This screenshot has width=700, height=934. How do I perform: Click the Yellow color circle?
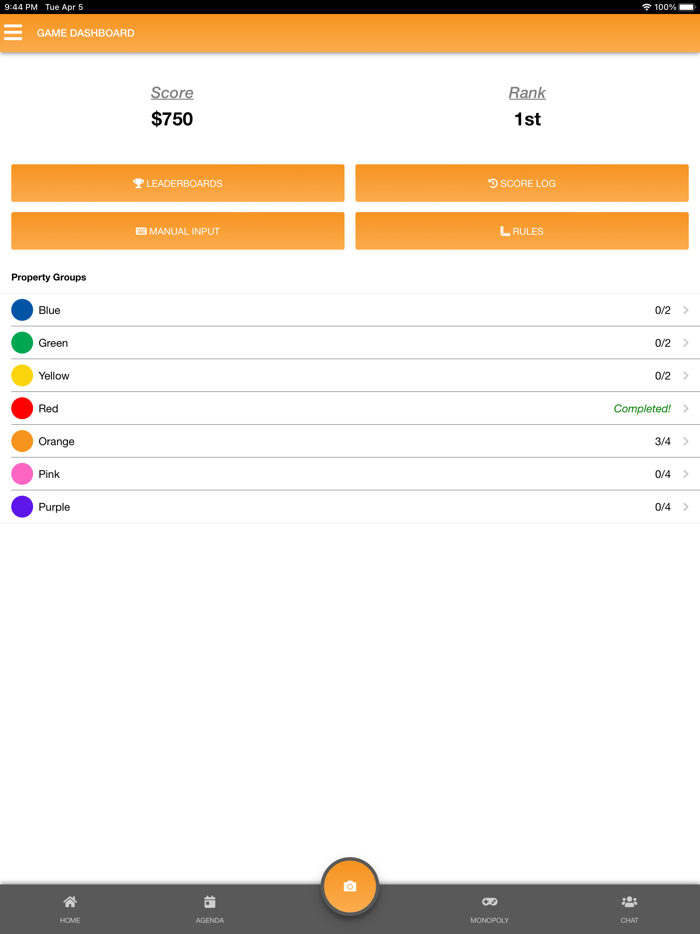22,376
